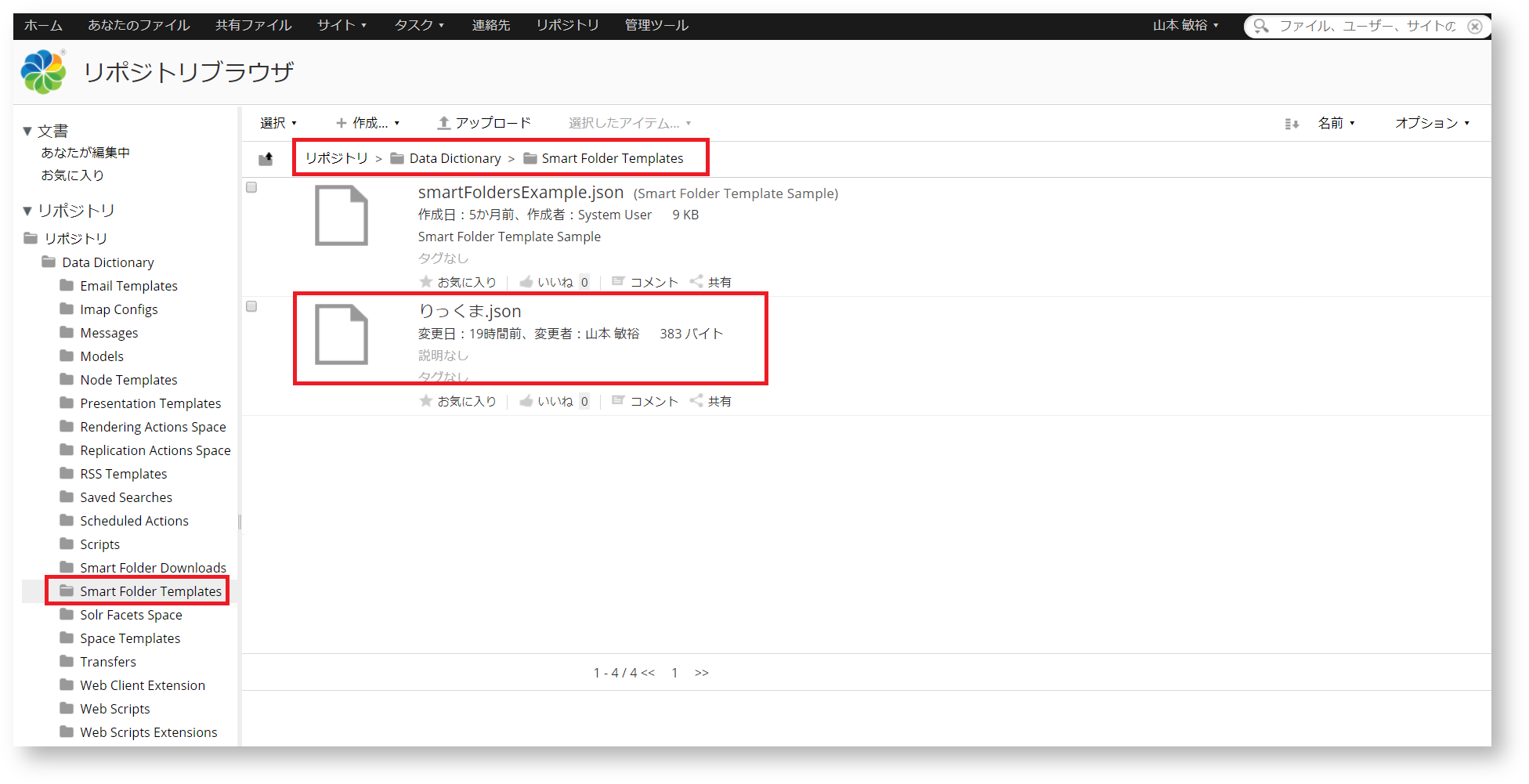Open 管理ツール in top menu

pos(656,25)
